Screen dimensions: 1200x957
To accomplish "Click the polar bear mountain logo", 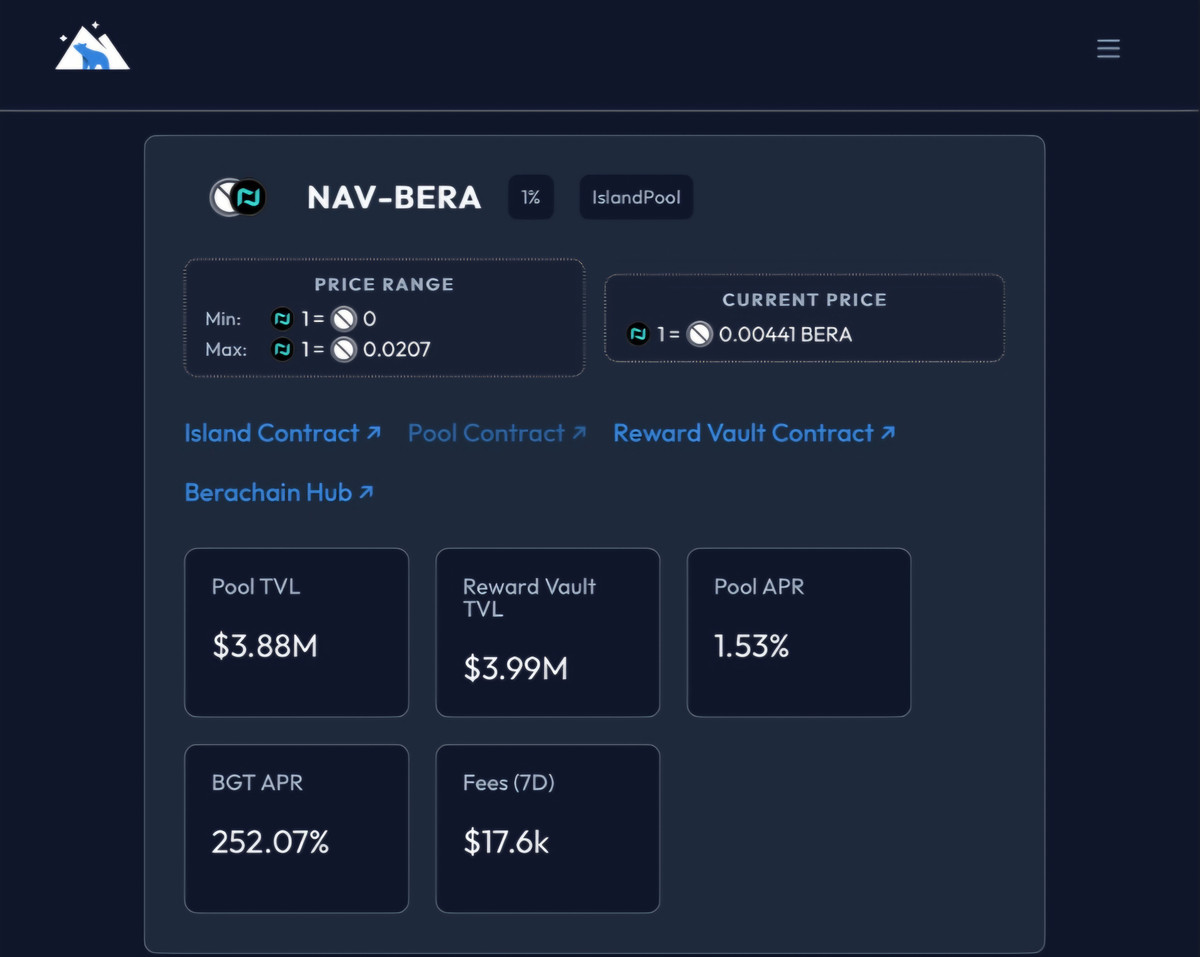I will click(x=92, y=48).
